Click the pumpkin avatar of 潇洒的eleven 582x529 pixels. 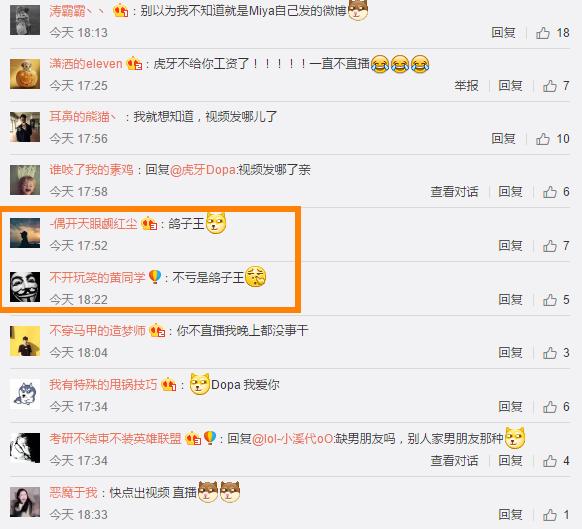coord(25,74)
